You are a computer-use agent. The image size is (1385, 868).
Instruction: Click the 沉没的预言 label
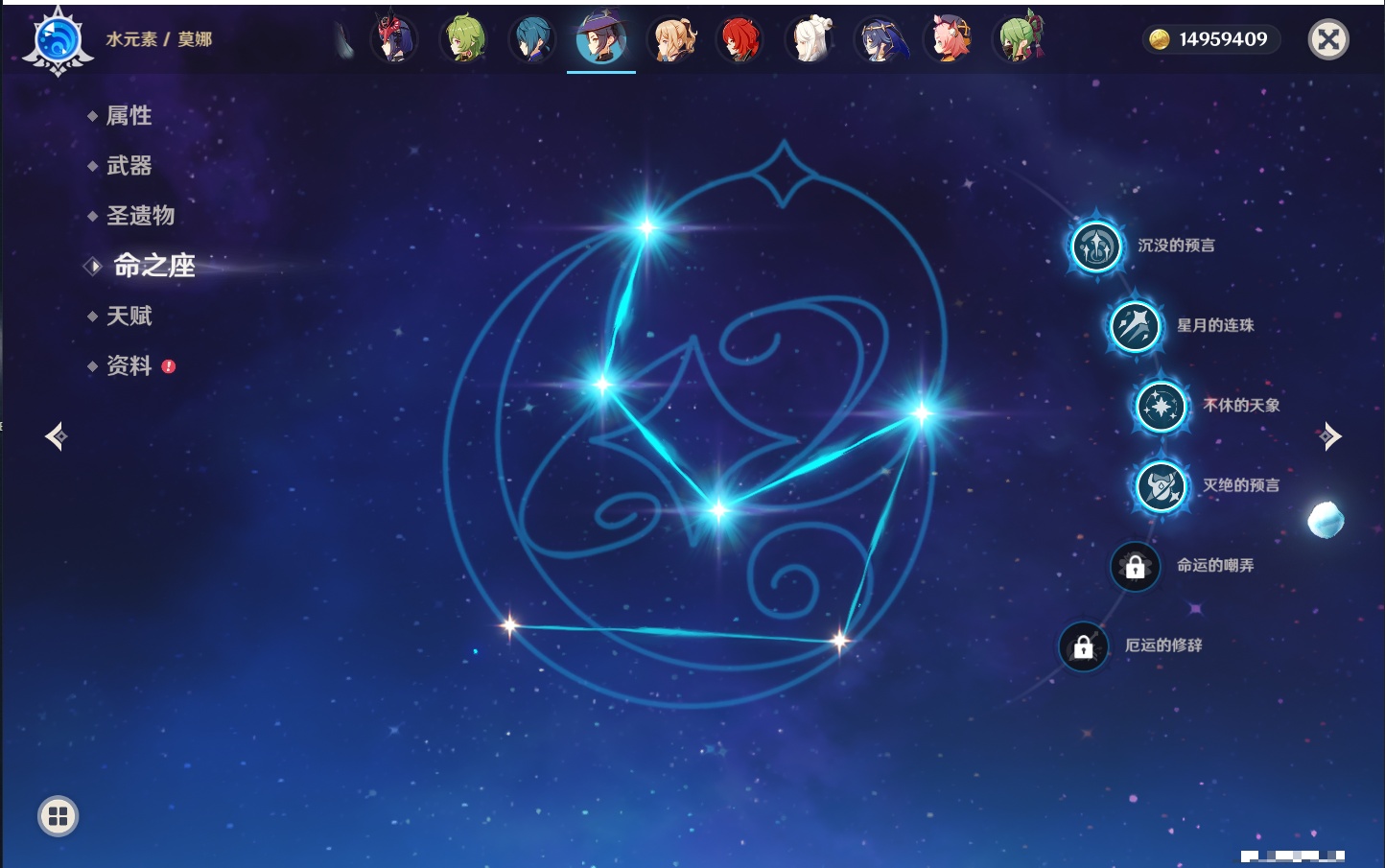click(1176, 246)
